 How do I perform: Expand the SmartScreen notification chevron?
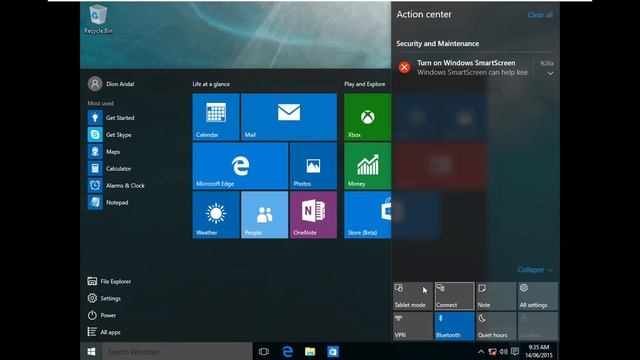[550, 73]
